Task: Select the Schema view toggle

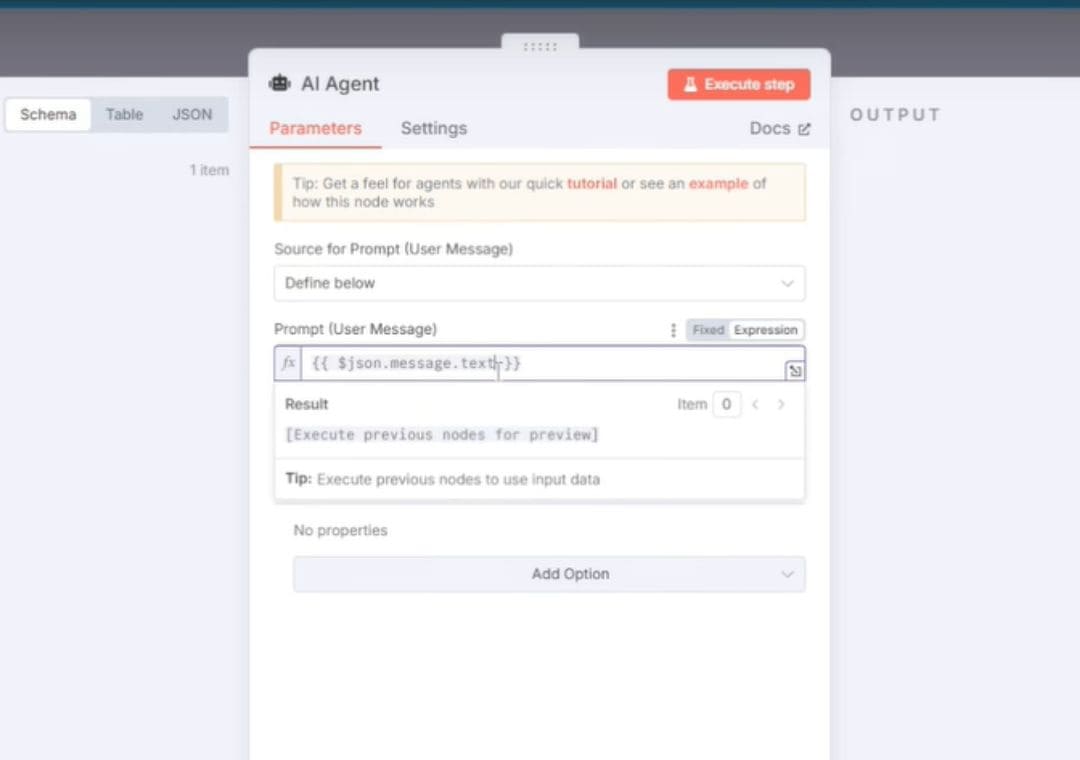Action: pyautogui.click(x=48, y=115)
